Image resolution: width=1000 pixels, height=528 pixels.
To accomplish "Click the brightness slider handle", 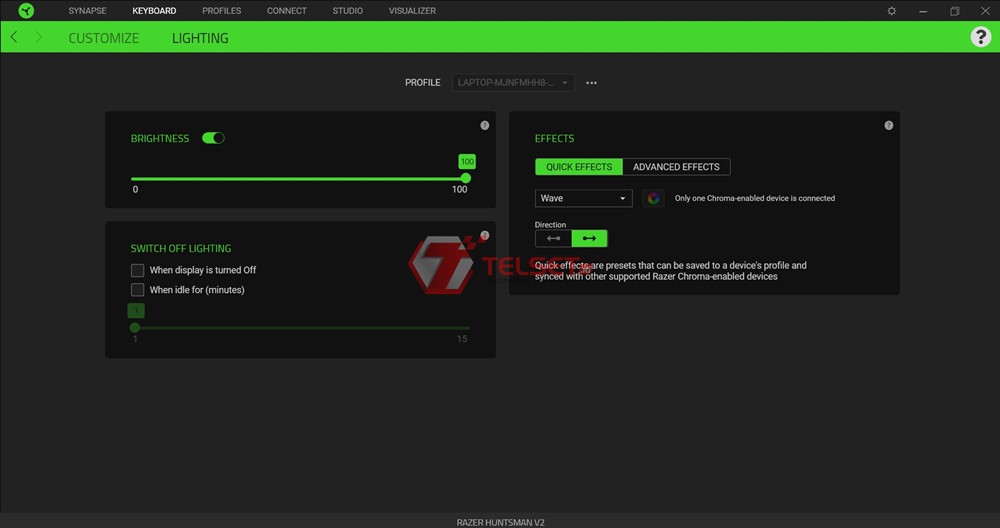I will 466,178.
